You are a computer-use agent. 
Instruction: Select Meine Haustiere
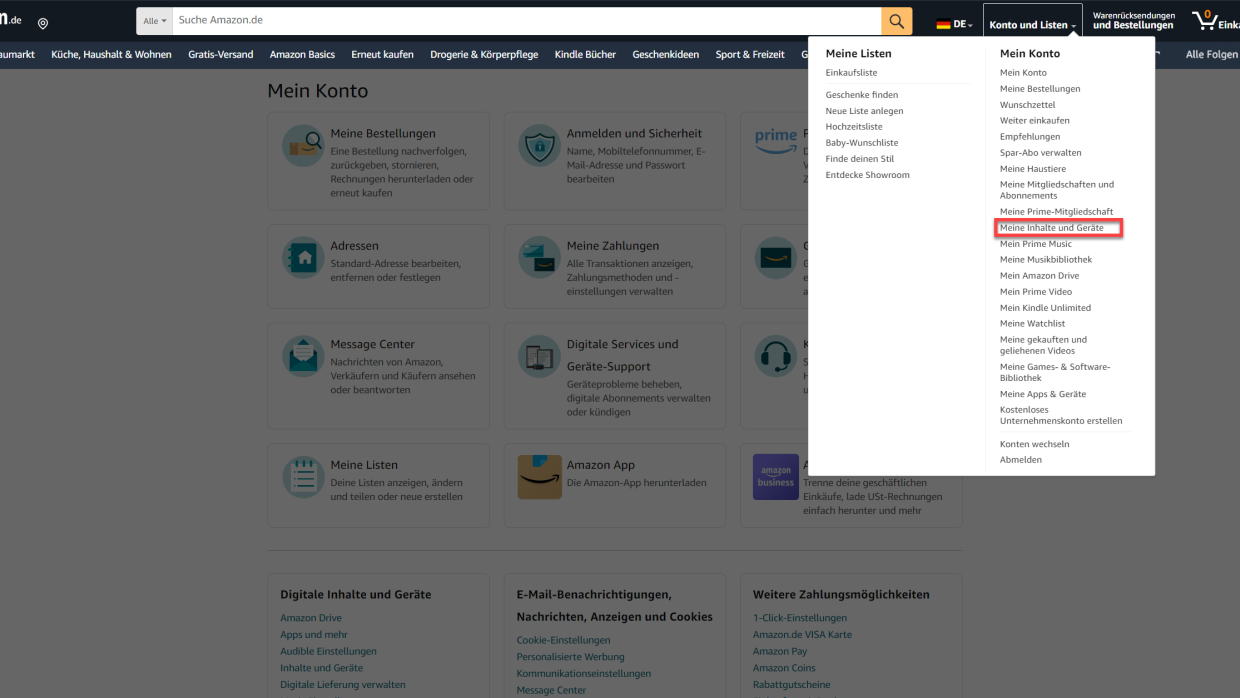tap(1033, 169)
